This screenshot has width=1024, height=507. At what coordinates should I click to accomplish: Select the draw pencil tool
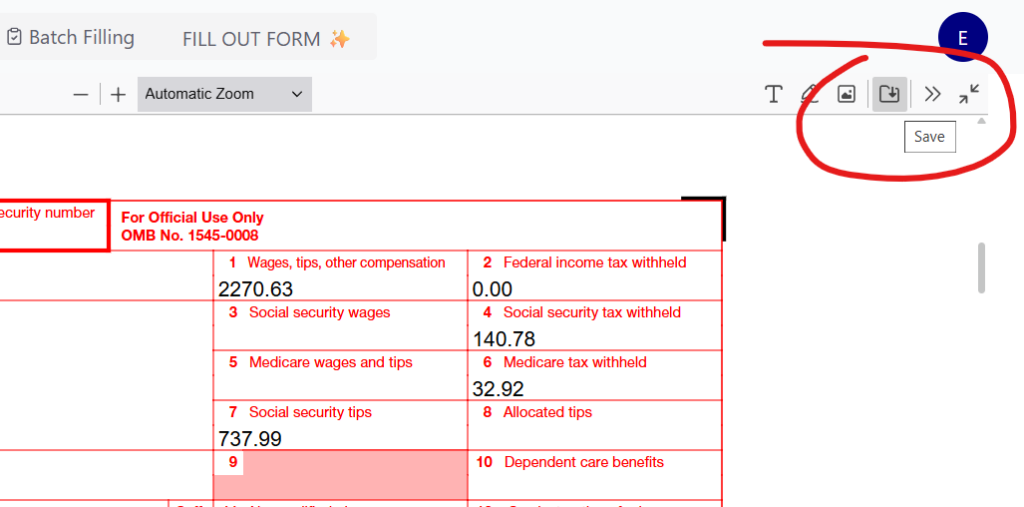click(x=810, y=94)
